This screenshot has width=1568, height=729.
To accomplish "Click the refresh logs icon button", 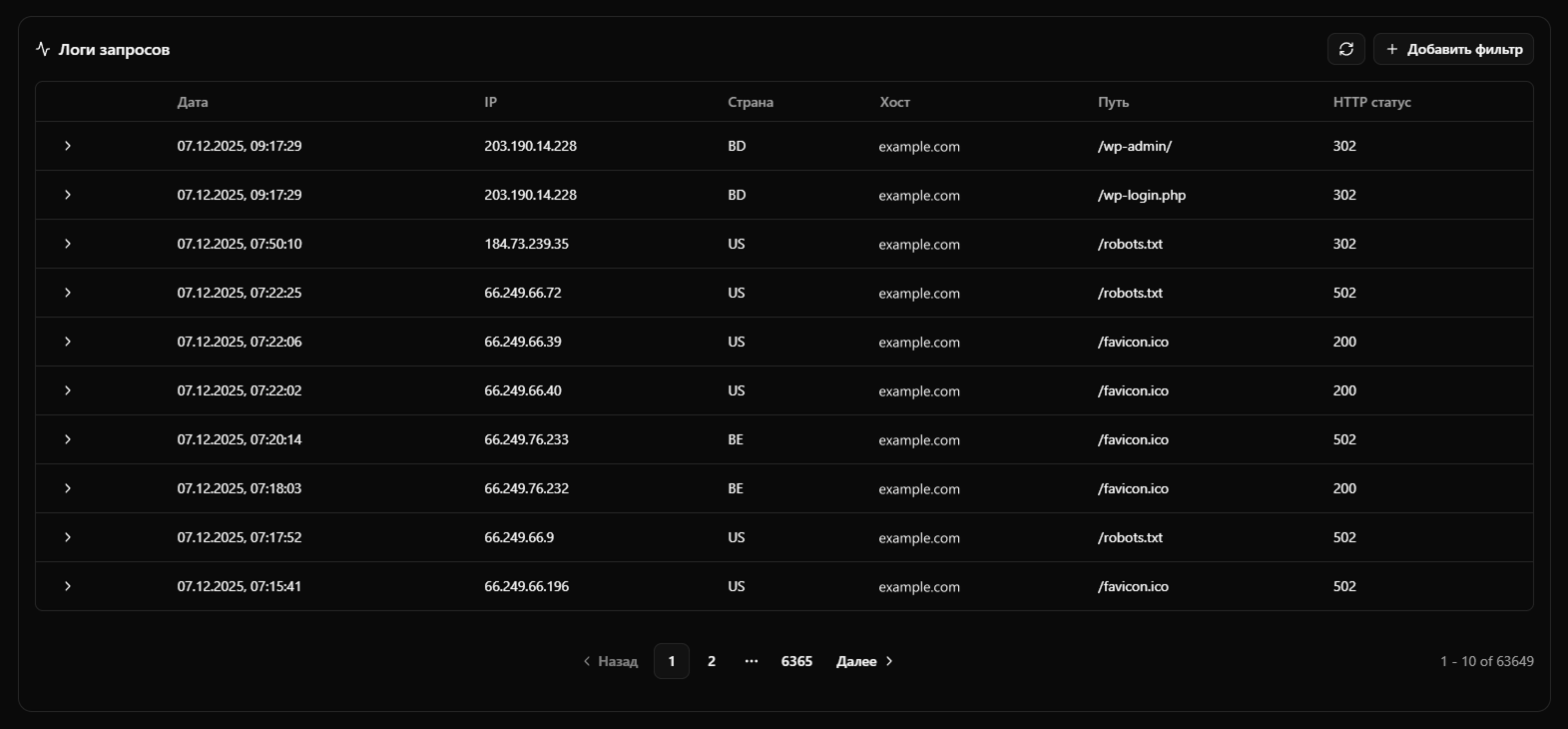I will point(1345,49).
